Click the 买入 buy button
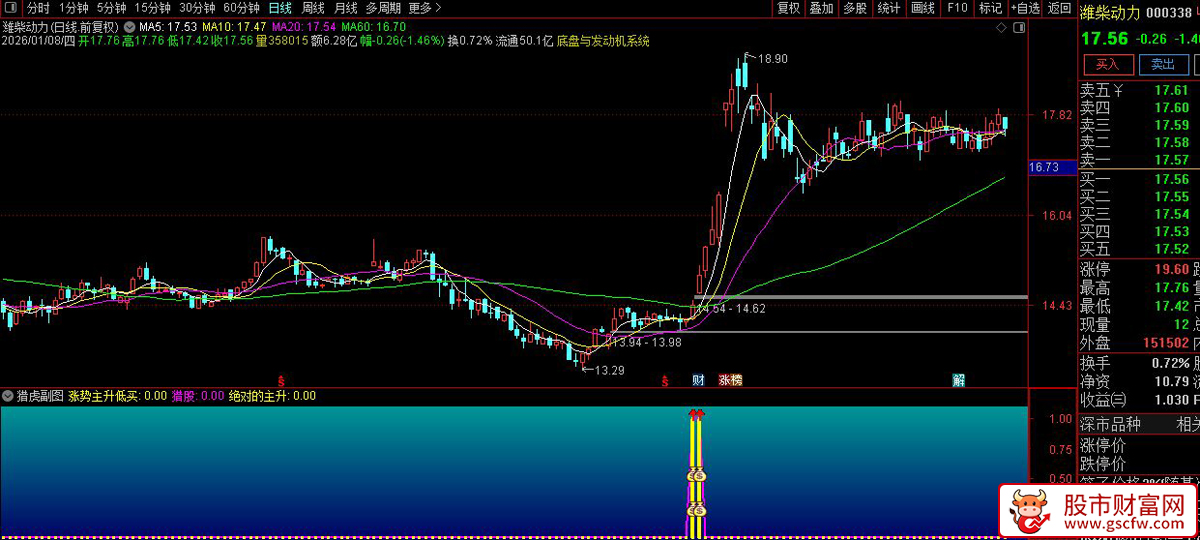 pos(1107,64)
